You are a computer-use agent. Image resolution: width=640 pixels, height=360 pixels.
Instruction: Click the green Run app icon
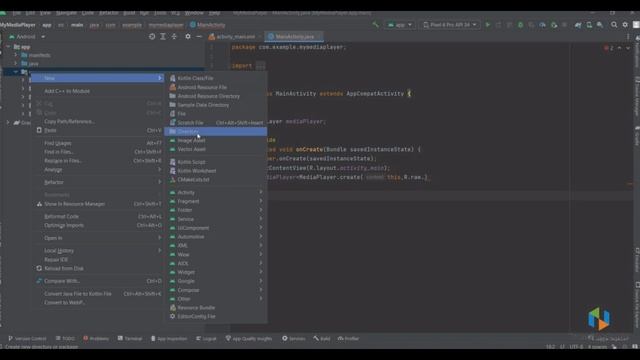(x=487, y=25)
